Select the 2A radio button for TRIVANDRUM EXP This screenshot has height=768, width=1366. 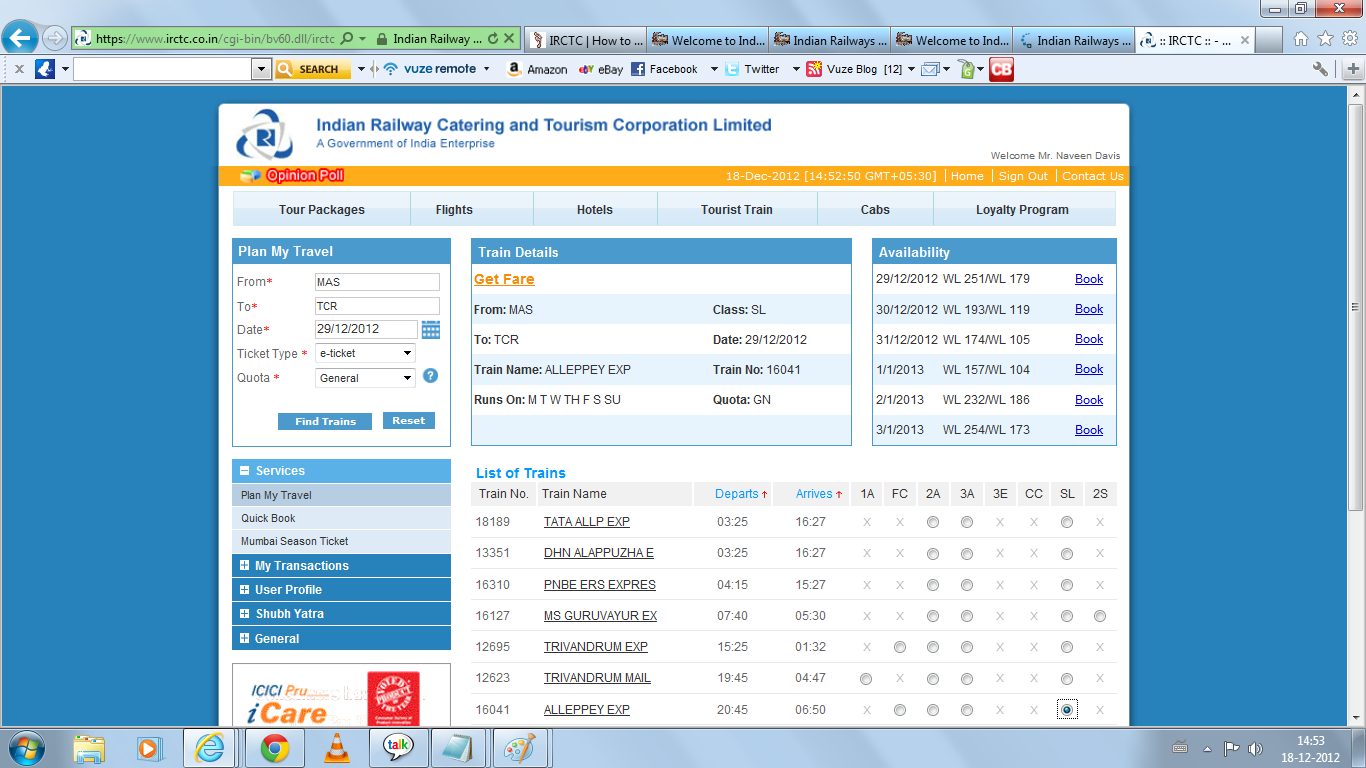(x=933, y=646)
